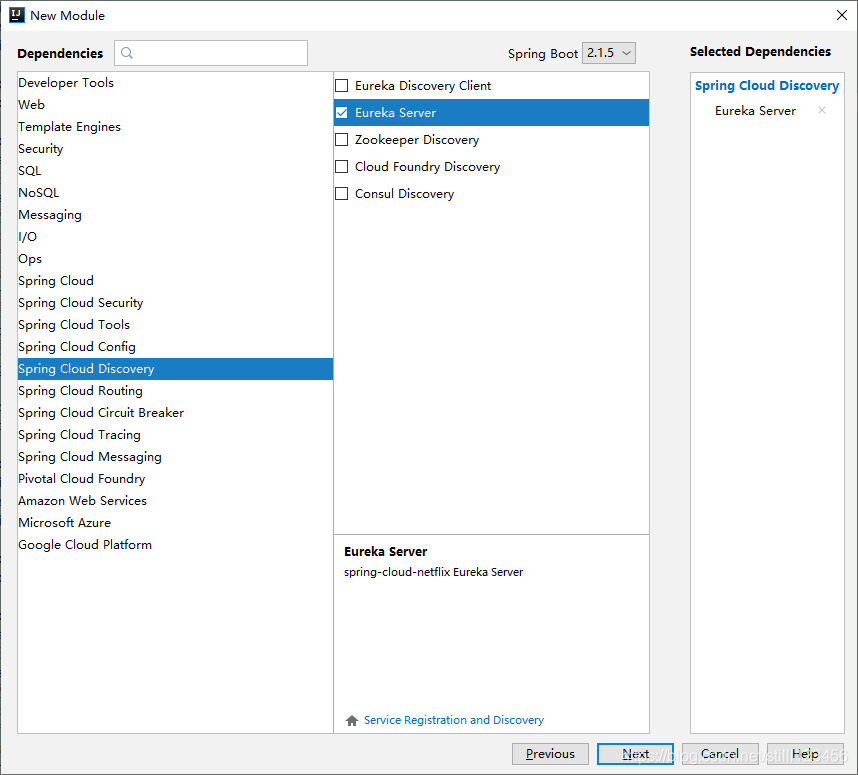Open Spring Cloud Security category

pyautogui.click(x=175, y=303)
